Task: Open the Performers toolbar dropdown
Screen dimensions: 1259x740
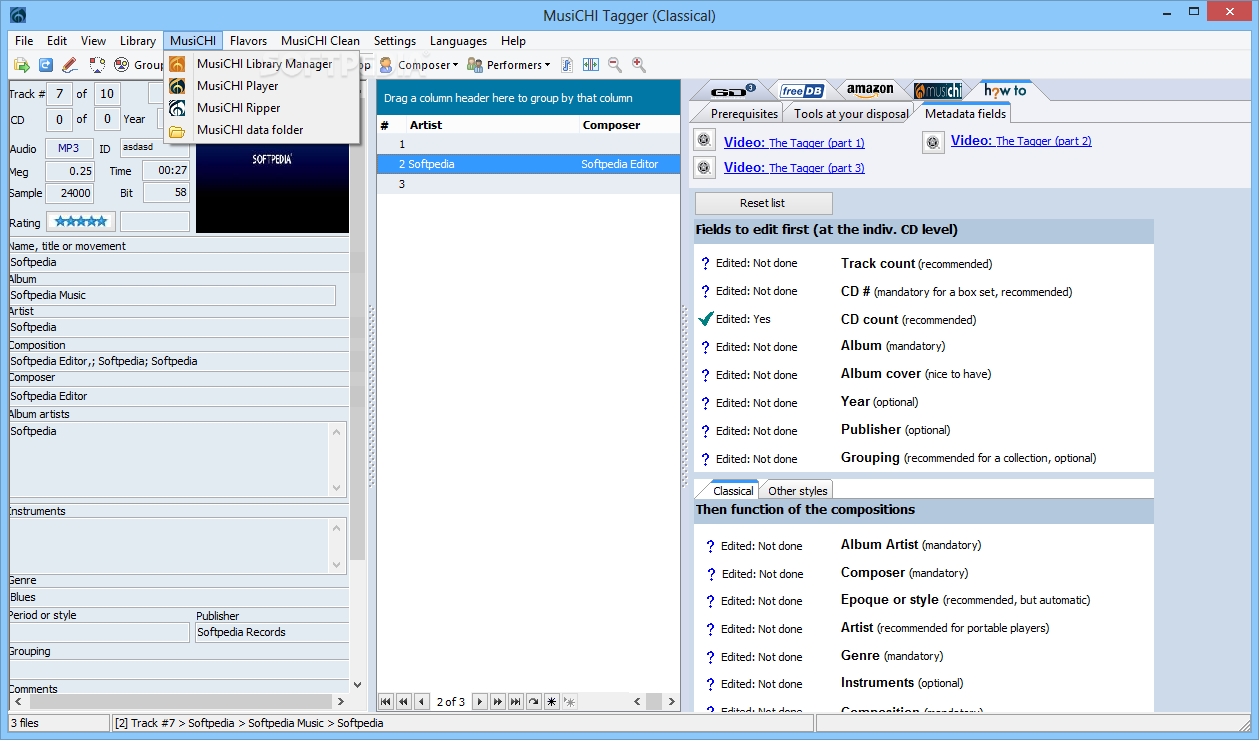Action: click(x=509, y=65)
